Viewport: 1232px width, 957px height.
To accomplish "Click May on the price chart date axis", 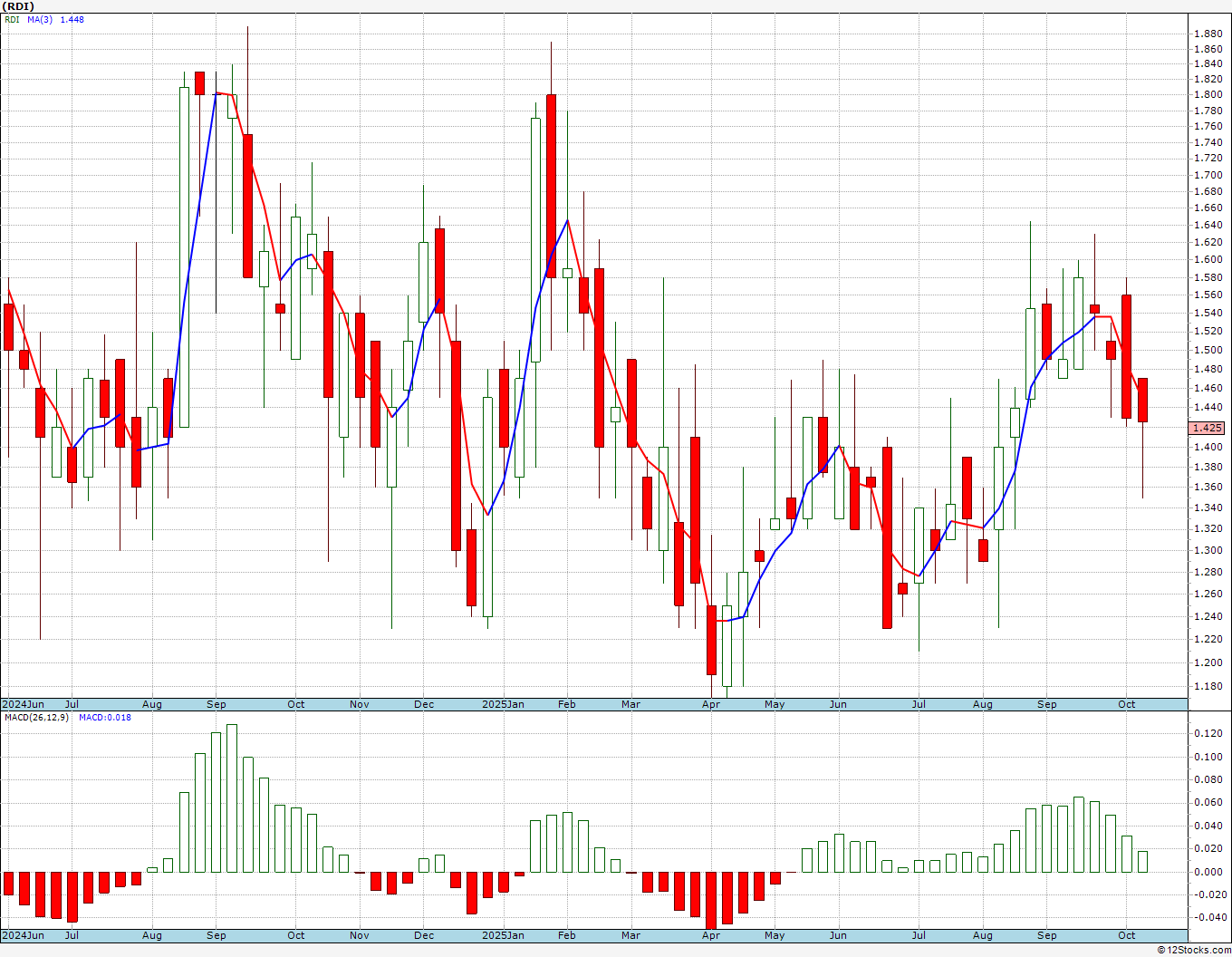I will tap(775, 704).
